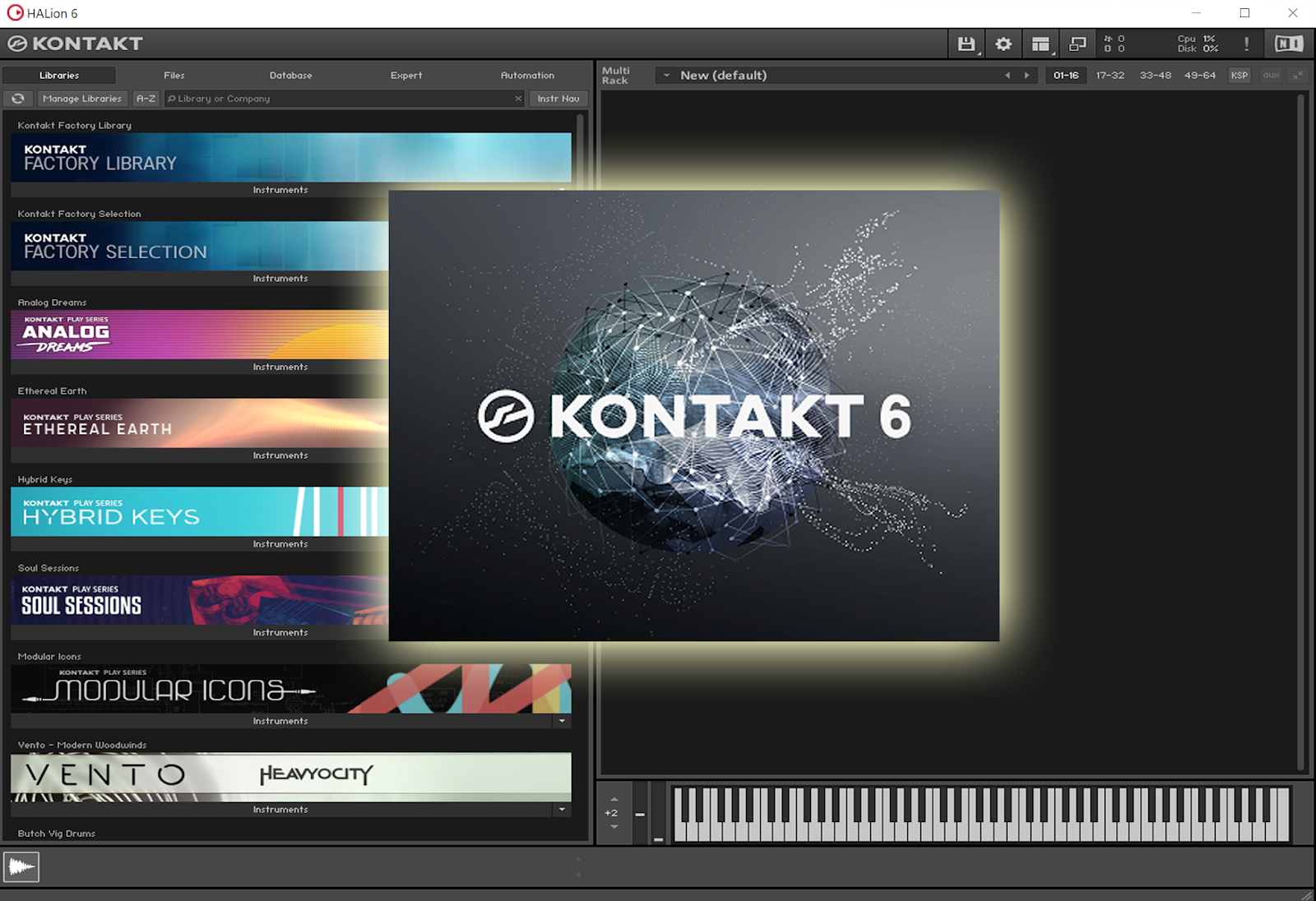The width and height of the screenshot is (1316, 901).
Task: Click the NI logo button
Action: pyautogui.click(x=1289, y=44)
